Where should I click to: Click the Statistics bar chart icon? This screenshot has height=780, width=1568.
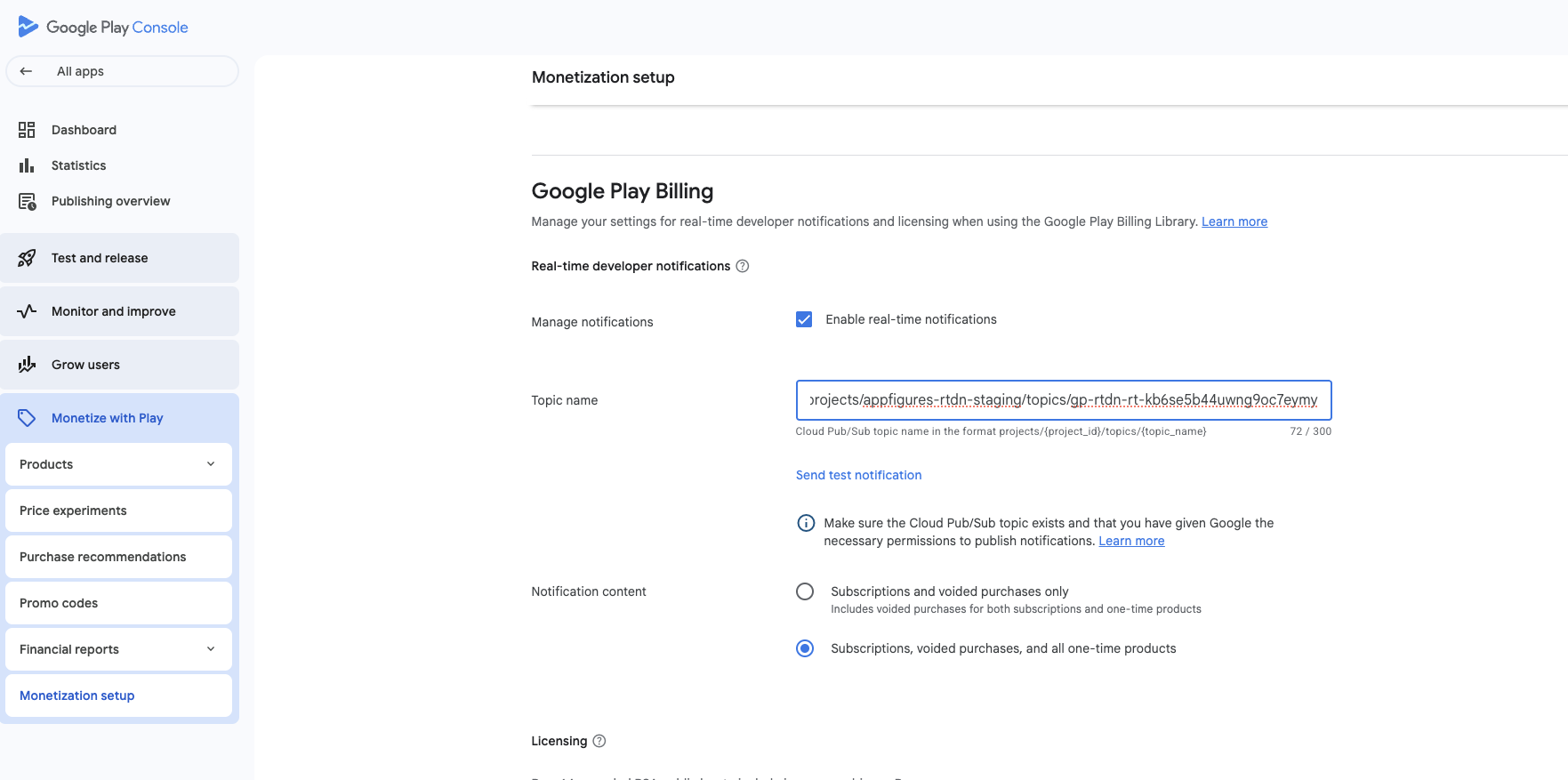click(x=27, y=165)
